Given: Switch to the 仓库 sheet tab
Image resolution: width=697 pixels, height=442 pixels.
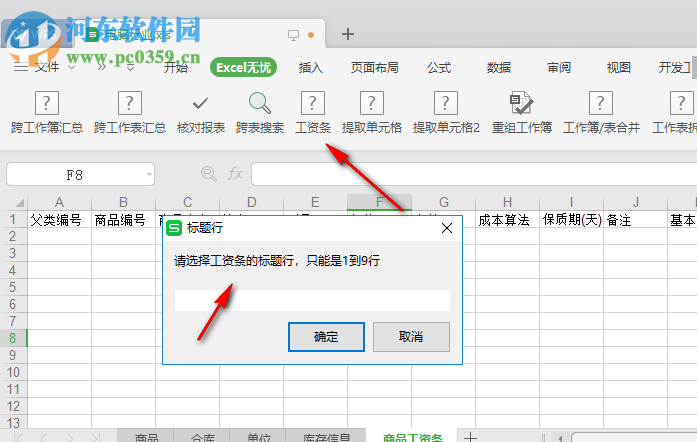Looking at the screenshot, I should click(202, 437).
